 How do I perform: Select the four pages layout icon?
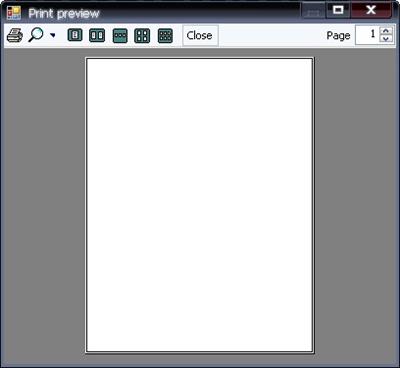142,35
